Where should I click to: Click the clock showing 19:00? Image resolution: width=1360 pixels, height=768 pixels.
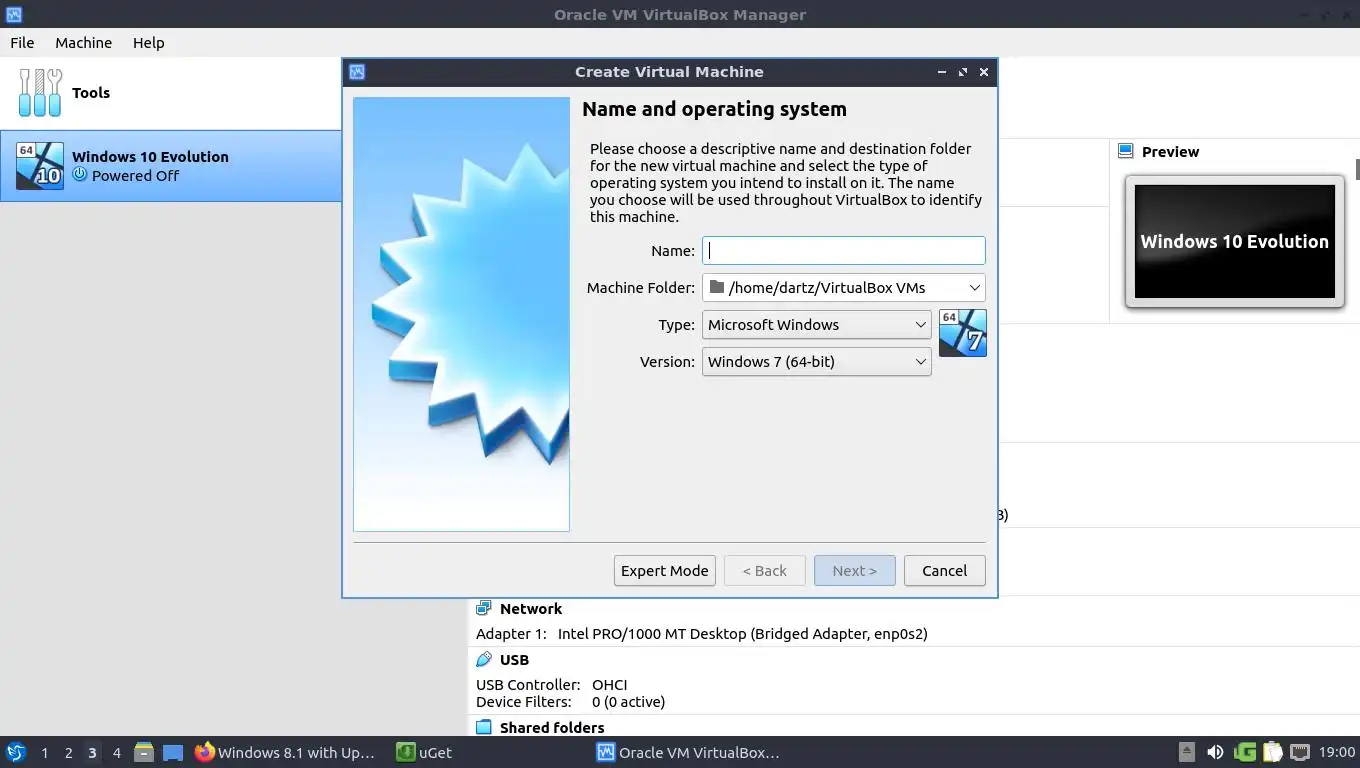[1337, 752]
